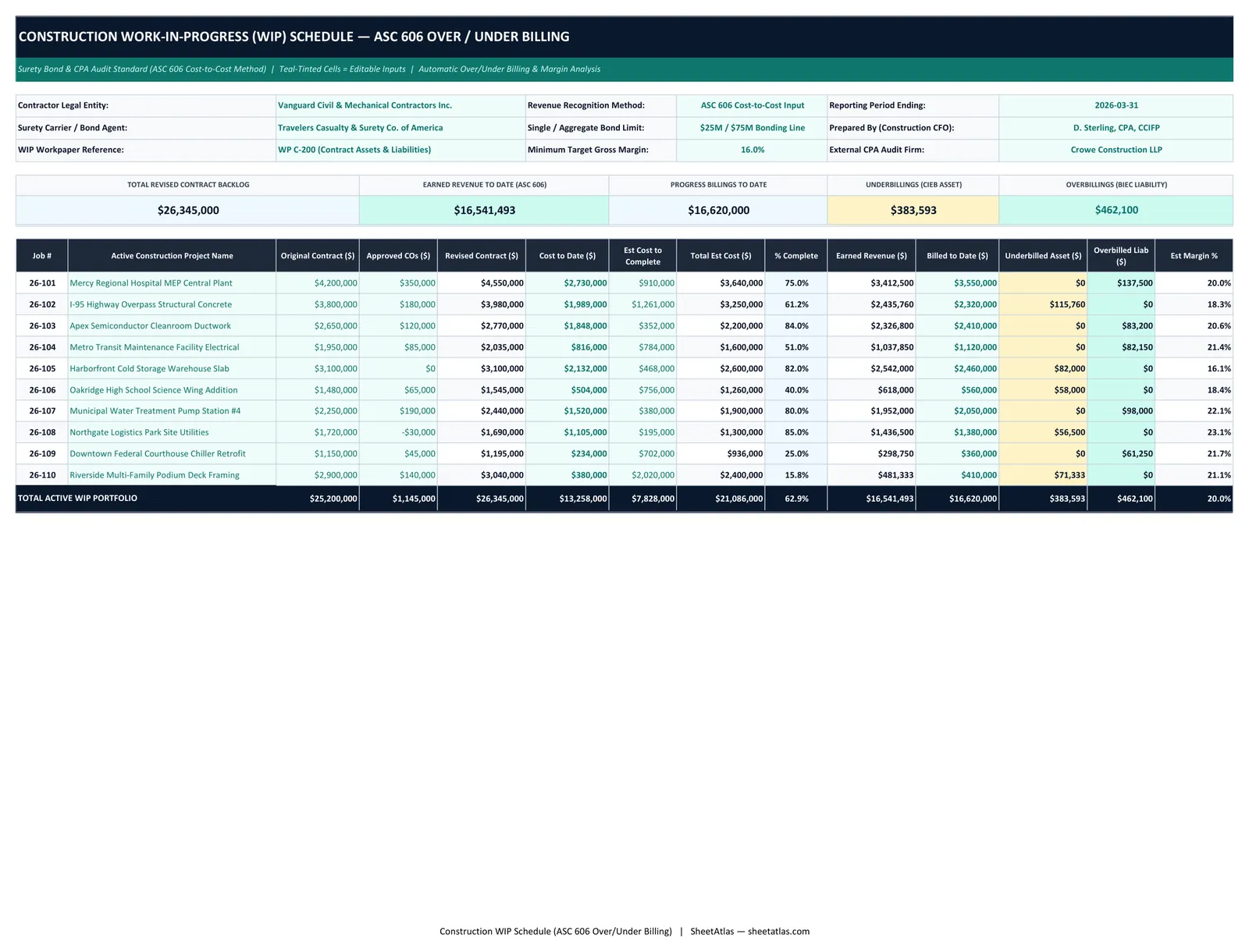Select the $137,500 overbilled liability cell
Image resolution: width=1249 pixels, height=952 pixels.
[x=1120, y=283]
